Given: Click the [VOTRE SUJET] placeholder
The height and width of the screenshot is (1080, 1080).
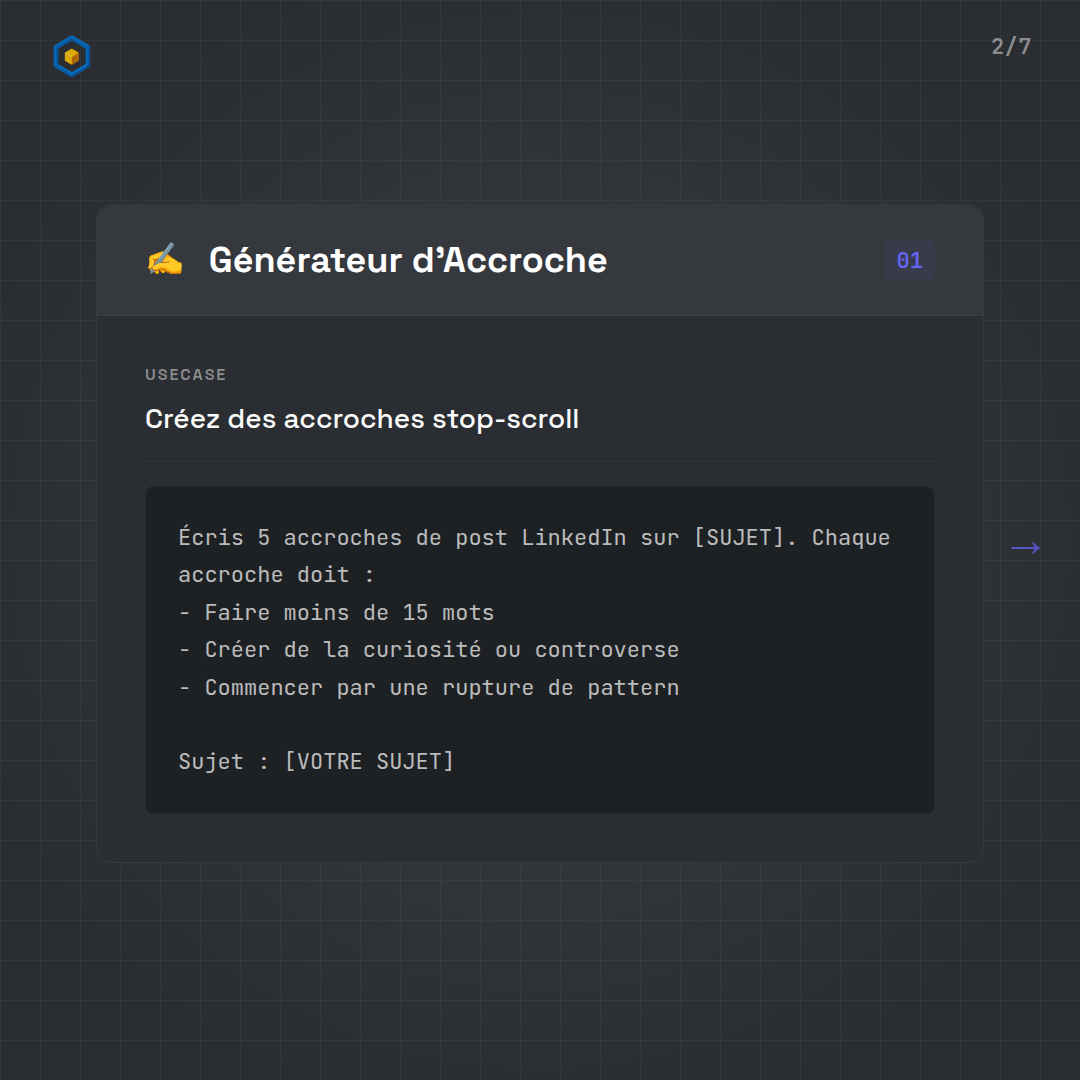Looking at the screenshot, I should click(x=369, y=761).
